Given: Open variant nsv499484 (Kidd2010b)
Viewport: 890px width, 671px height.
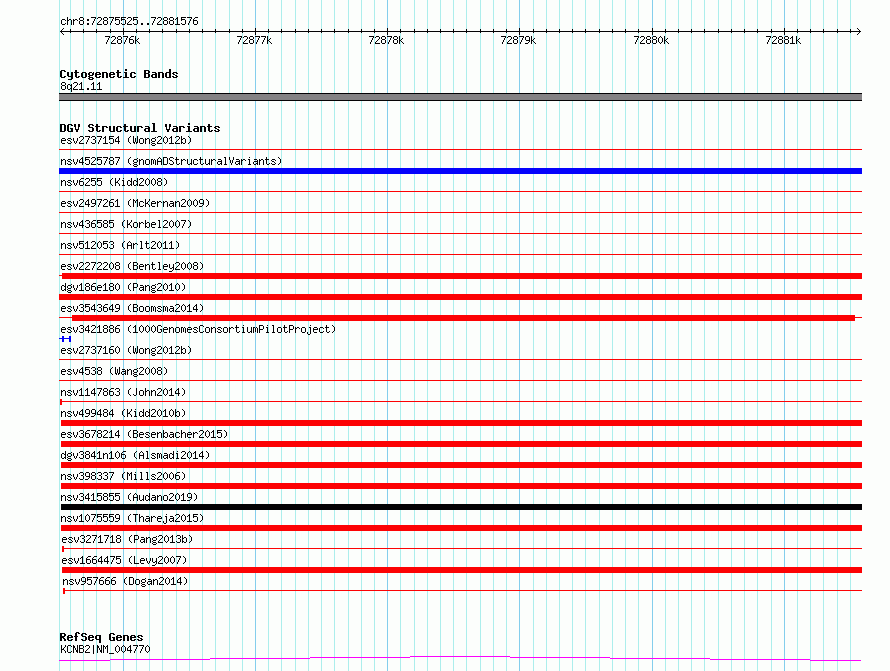Looking at the screenshot, I should pyautogui.click(x=123, y=413).
